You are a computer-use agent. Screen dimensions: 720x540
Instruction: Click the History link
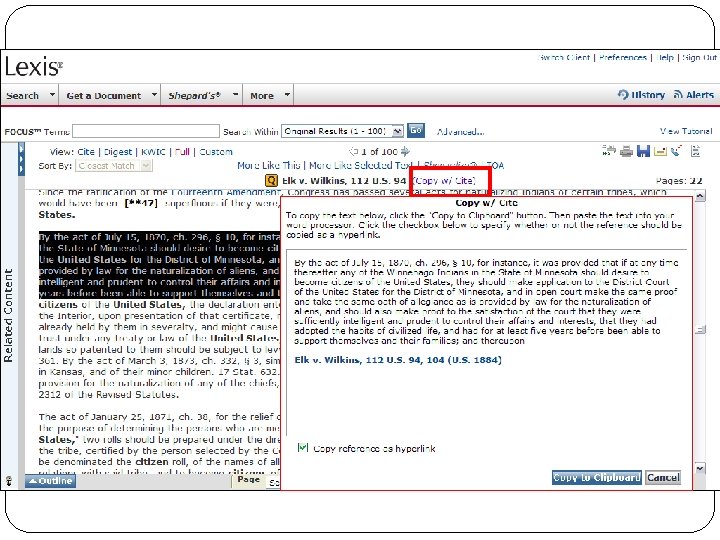click(x=647, y=95)
